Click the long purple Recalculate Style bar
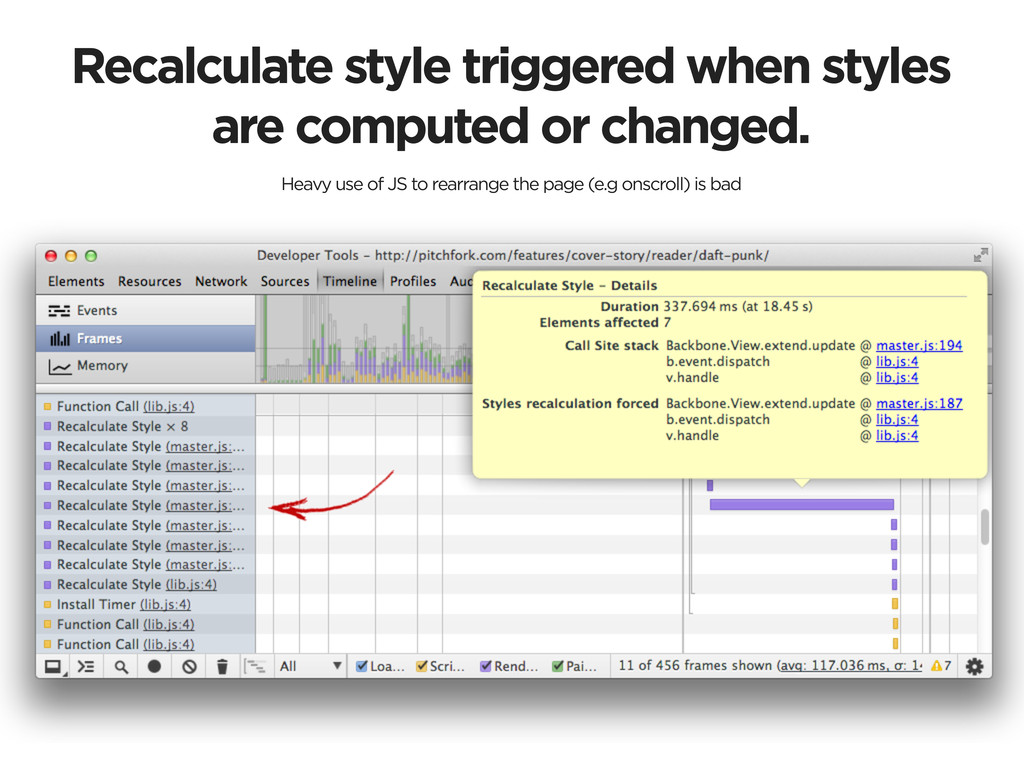This screenshot has height=768, width=1024. tap(801, 505)
